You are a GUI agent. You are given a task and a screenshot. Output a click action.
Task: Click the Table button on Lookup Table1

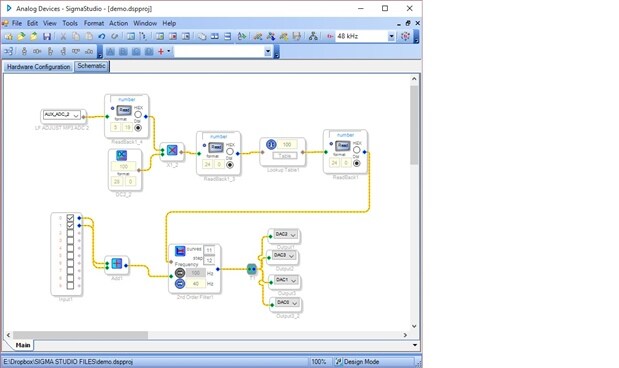pos(285,156)
